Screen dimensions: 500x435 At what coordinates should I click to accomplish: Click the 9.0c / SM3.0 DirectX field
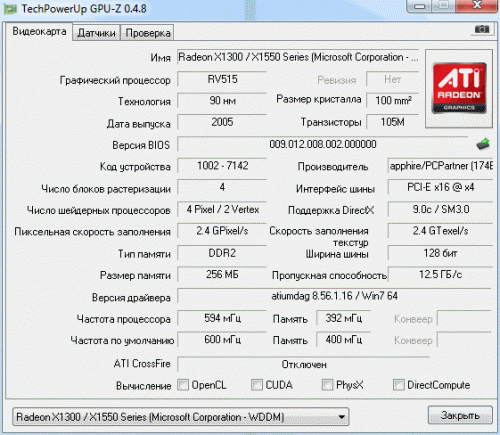tap(440, 209)
